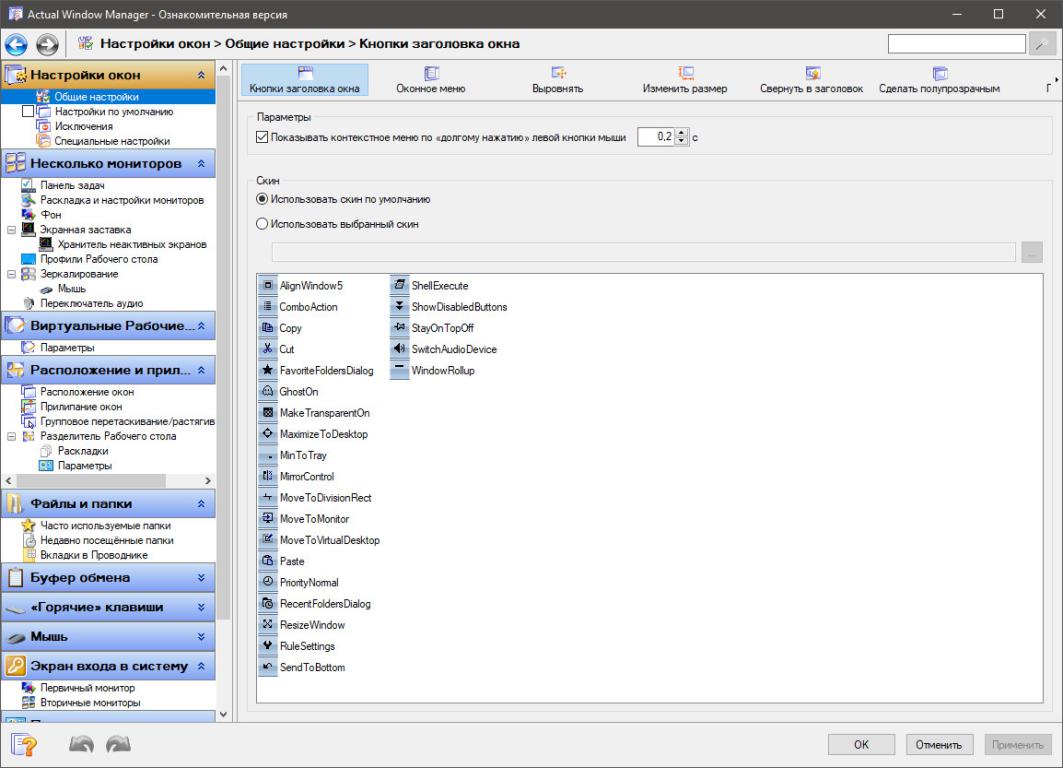The width and height of the screenshot is (1063, 768).
Task: Increase the long-press delay spinner value
Action: (683, 133)
